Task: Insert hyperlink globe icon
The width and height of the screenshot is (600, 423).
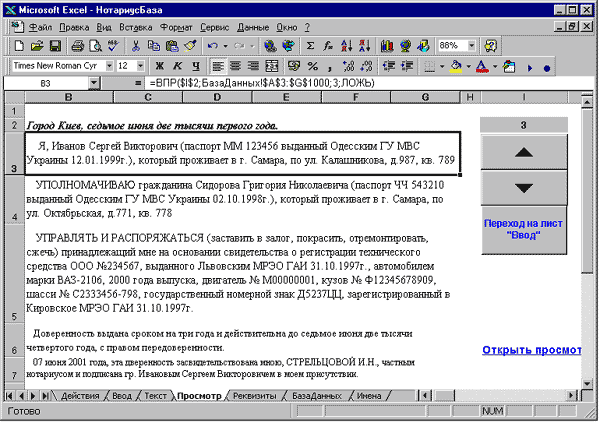Action: 270,46
